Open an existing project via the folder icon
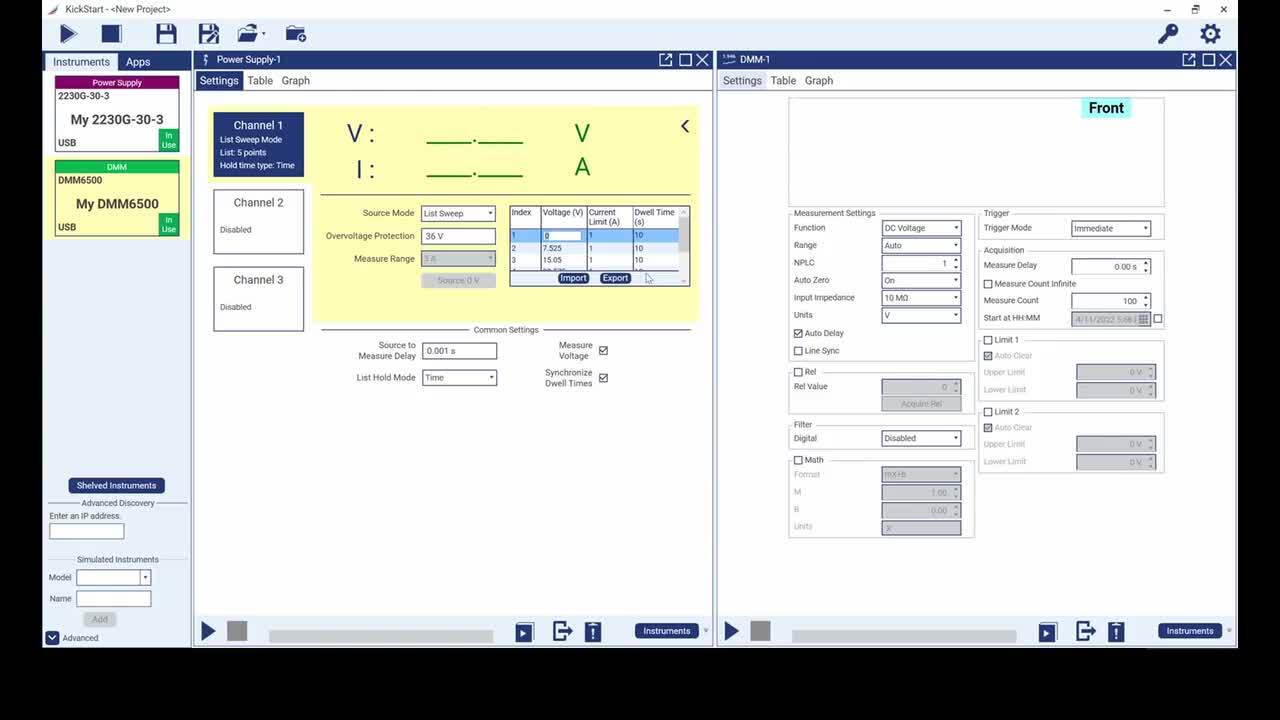Image resolution: width=1280 pixels, height=720 pixels. [x=247, y=33]
